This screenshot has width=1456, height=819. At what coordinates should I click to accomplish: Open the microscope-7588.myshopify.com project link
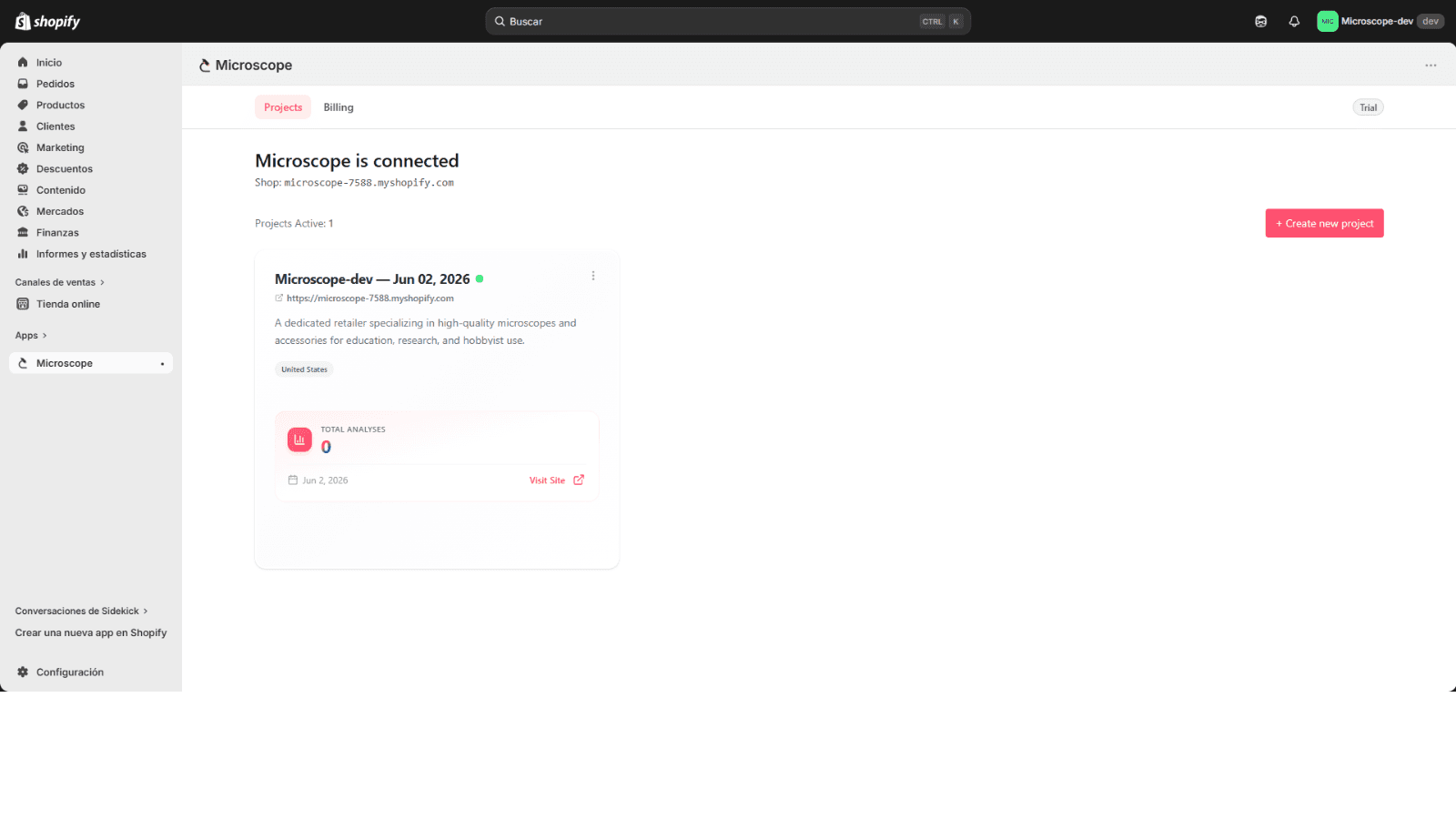[x=369, y=298]
